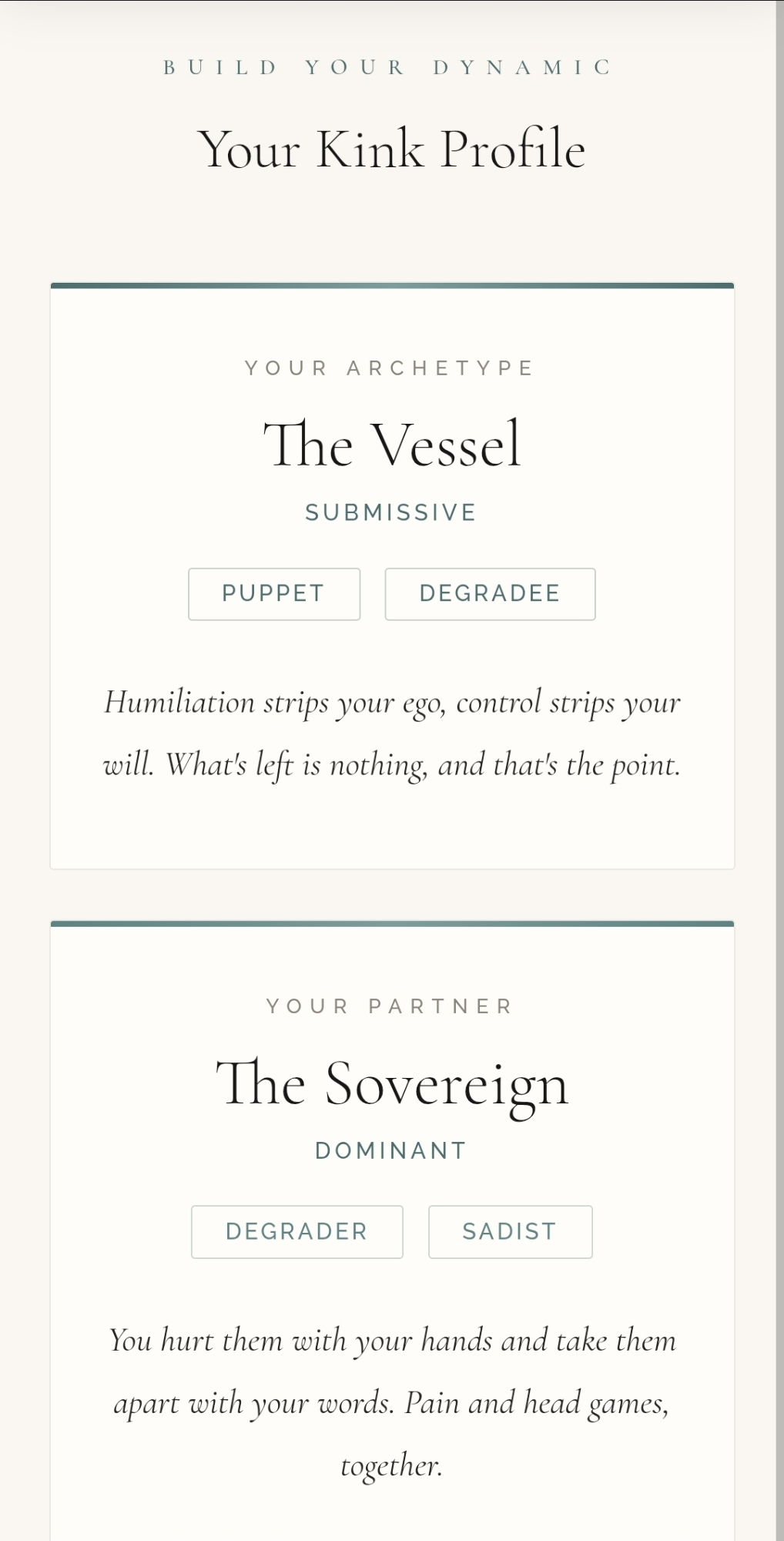Select the DEGRADEE tag
Image resolution: width=784 pixels, height=1541 pixels.
coord(490,594)
